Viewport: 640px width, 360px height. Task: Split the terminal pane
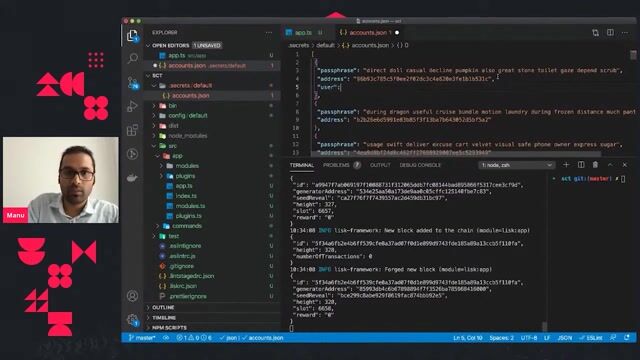(x=581, y=164)
